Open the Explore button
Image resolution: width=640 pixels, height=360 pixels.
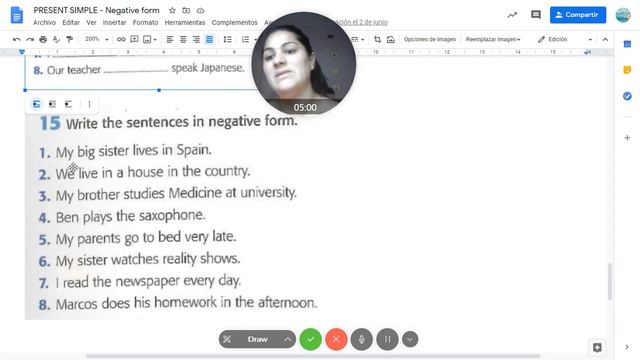tap(597, 347)
